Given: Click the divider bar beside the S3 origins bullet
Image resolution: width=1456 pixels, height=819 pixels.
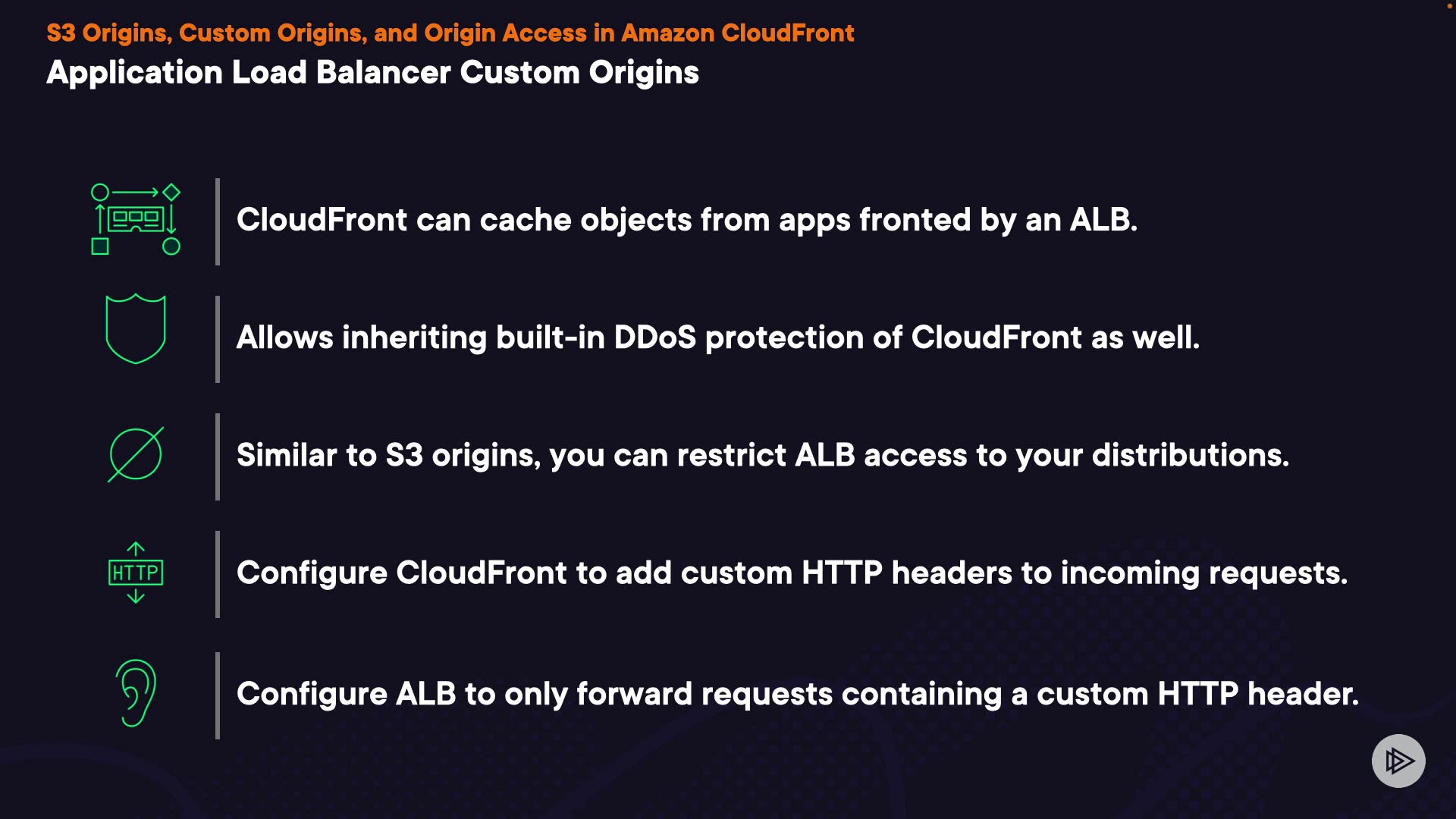Looking at the screenshot, I should pyautogui.click(x=218, y=457).
